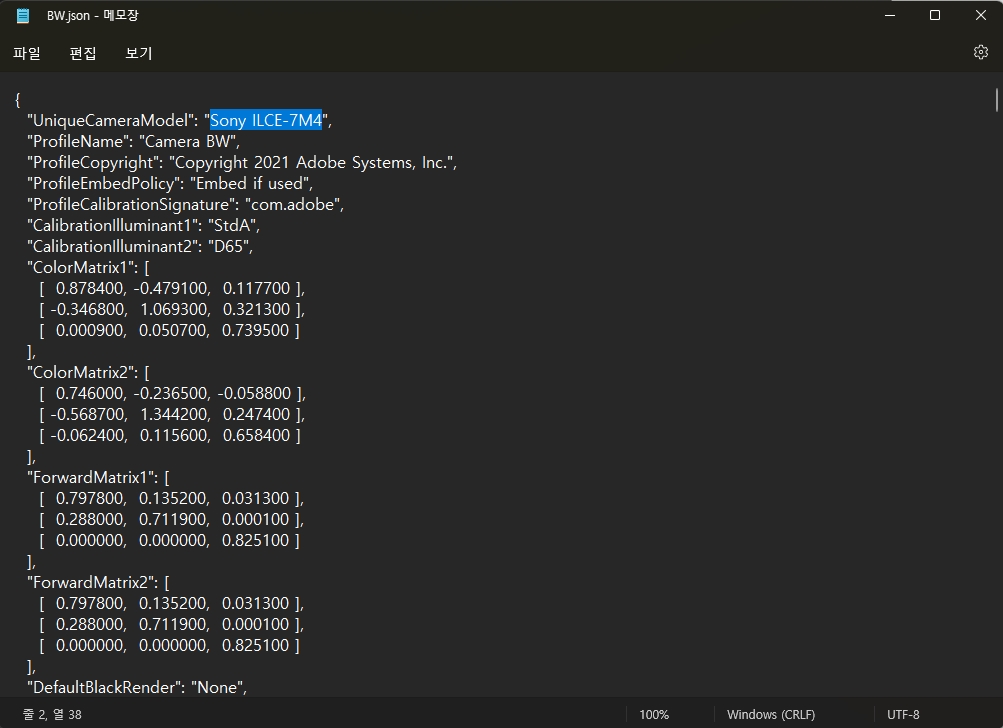Click value 0.746000 in ColorMatrix2
The width and height of the screenshot is (1003, 728).
point(90,393)
